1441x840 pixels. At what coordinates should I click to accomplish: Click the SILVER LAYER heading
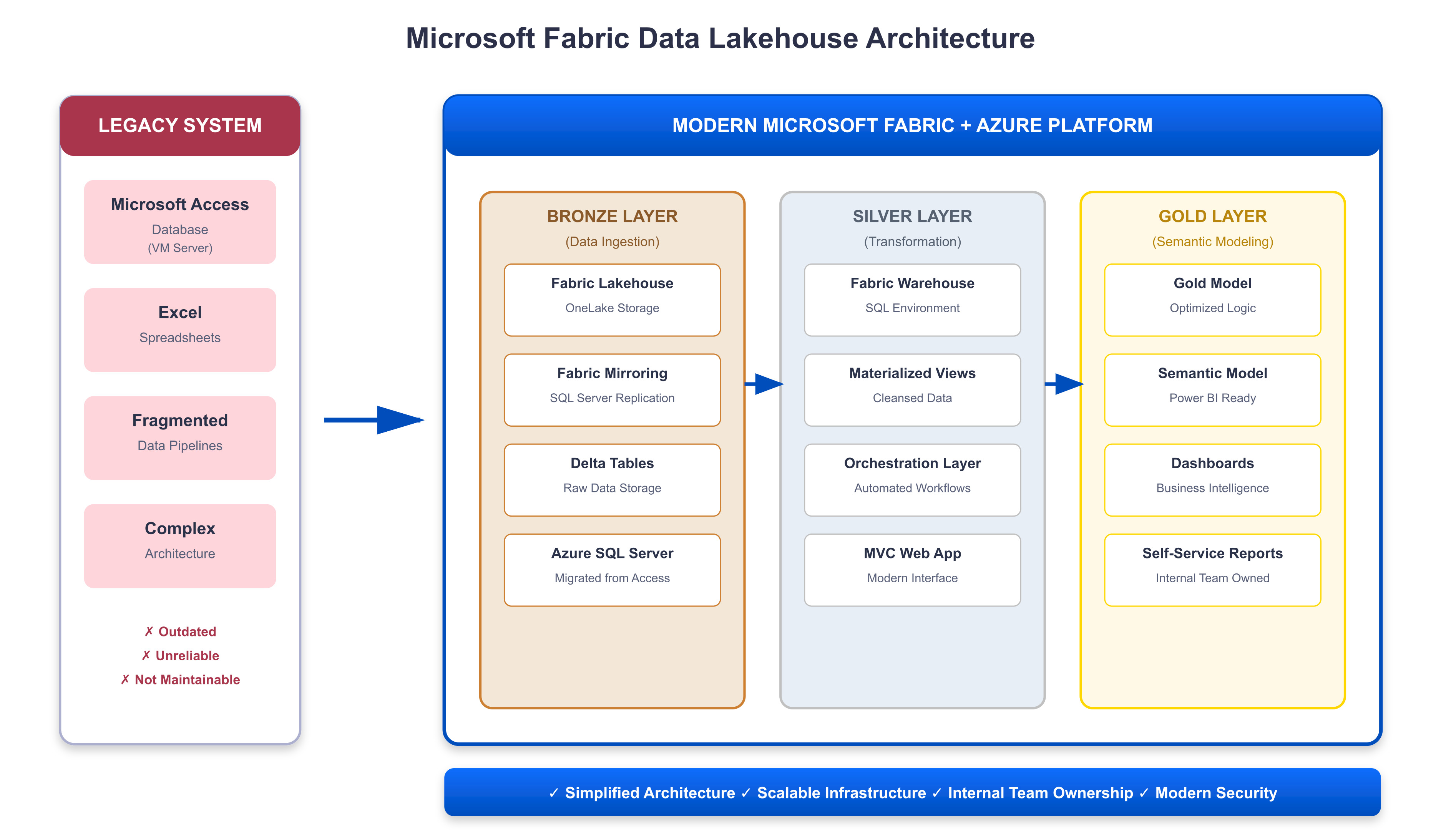(912, 216)
